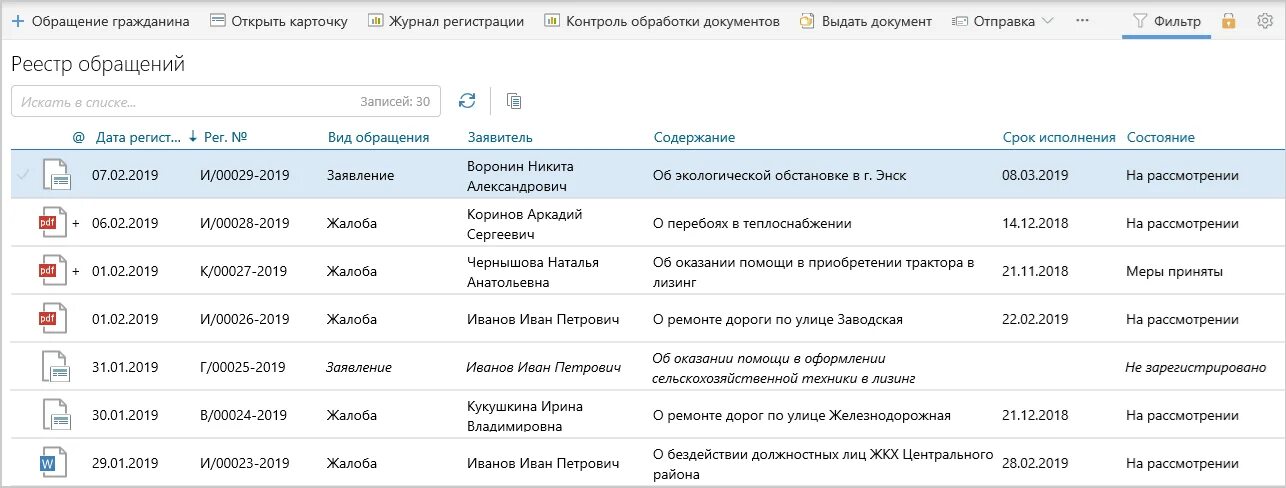Open Контроль обработки документов

tap(662, 21)
